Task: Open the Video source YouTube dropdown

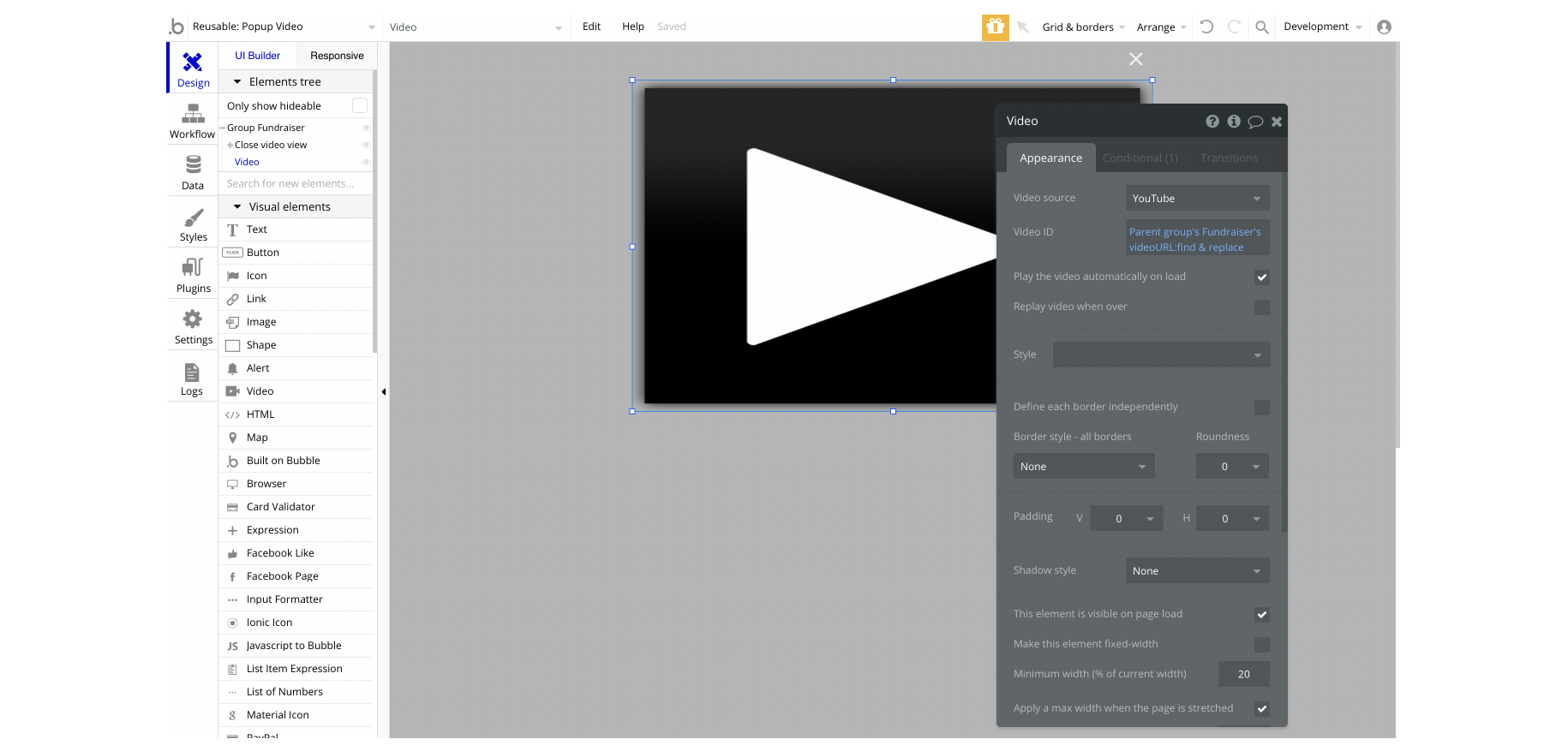Action: 1196,198
